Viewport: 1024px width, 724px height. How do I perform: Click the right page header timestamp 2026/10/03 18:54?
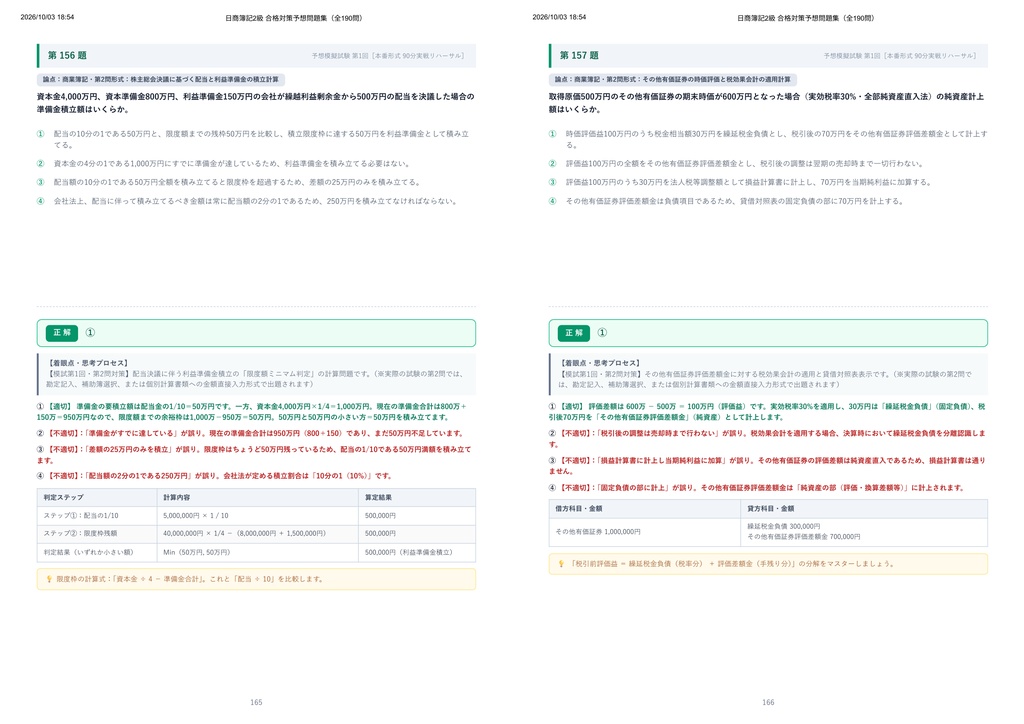coord(559,18)
